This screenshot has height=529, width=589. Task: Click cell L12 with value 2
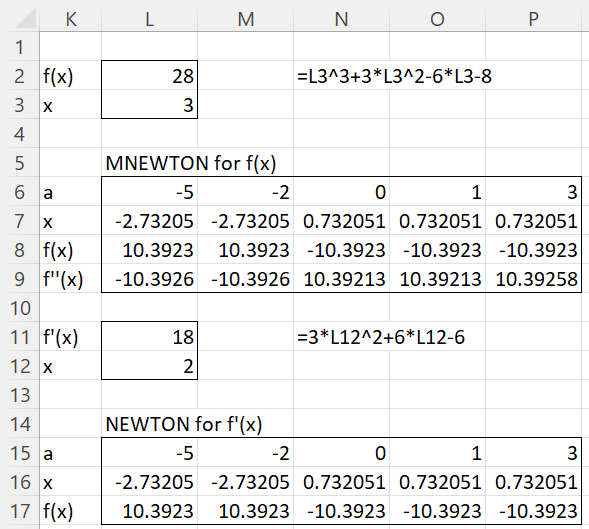[x=150, y=366]
